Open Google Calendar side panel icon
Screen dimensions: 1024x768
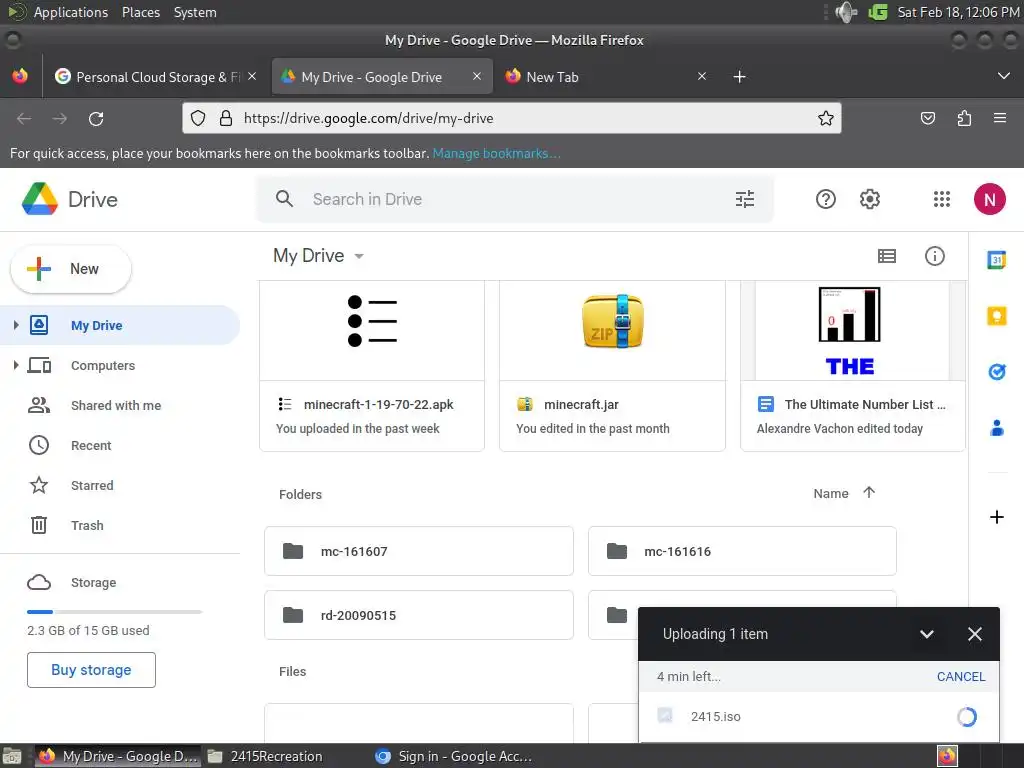[x=997, y=260]
